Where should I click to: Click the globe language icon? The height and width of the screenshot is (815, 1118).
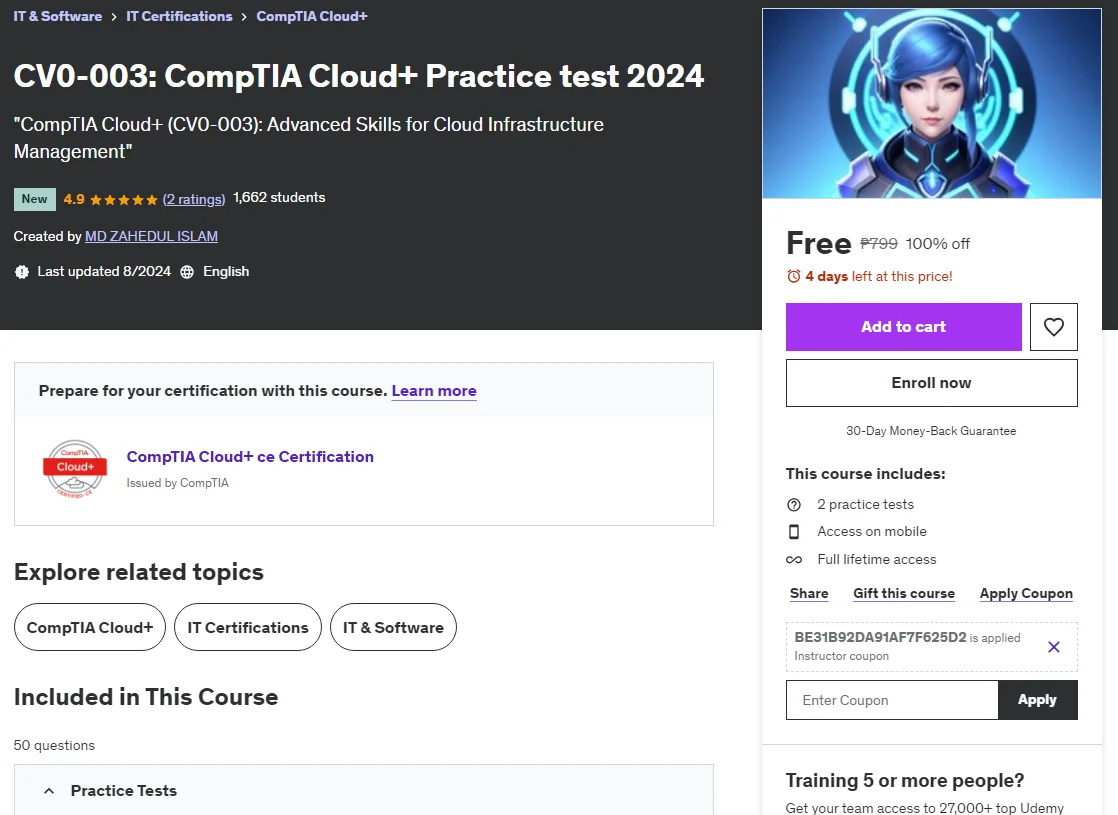tap(187, 272)
